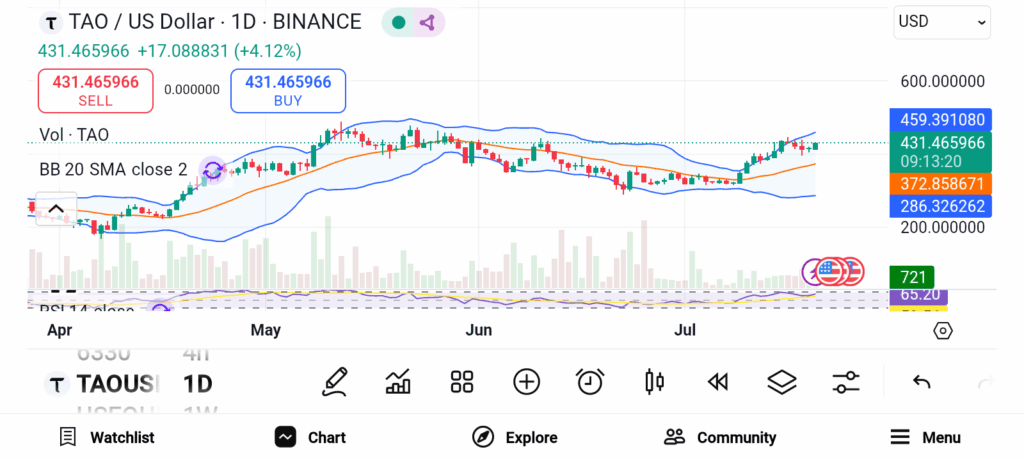Open the Community tab
The width and height of the screenshot is (1024, 461).
click(x=720, y=437)
